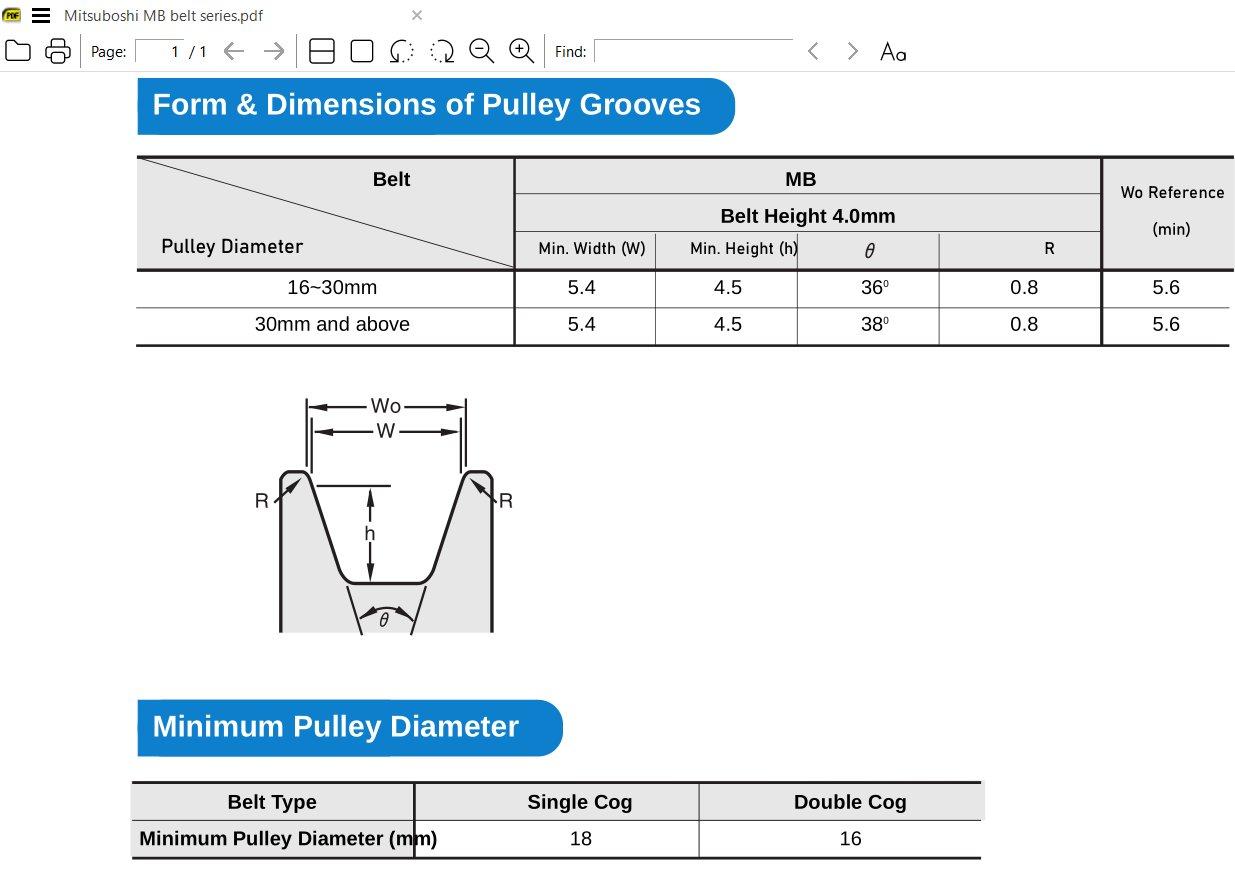
Task: Print the document
Action: (x=58, y=51)
